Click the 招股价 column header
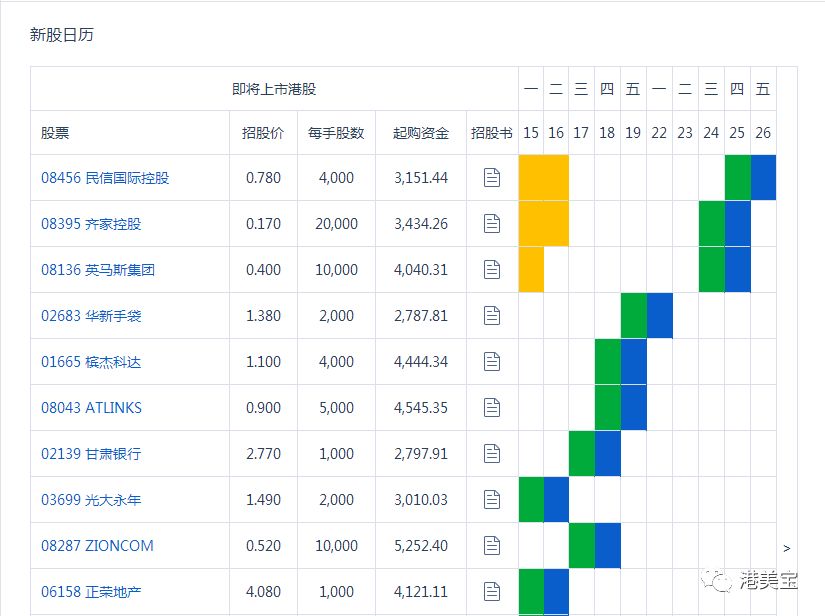This screenshot has height=616, width=825. [263, 133]
